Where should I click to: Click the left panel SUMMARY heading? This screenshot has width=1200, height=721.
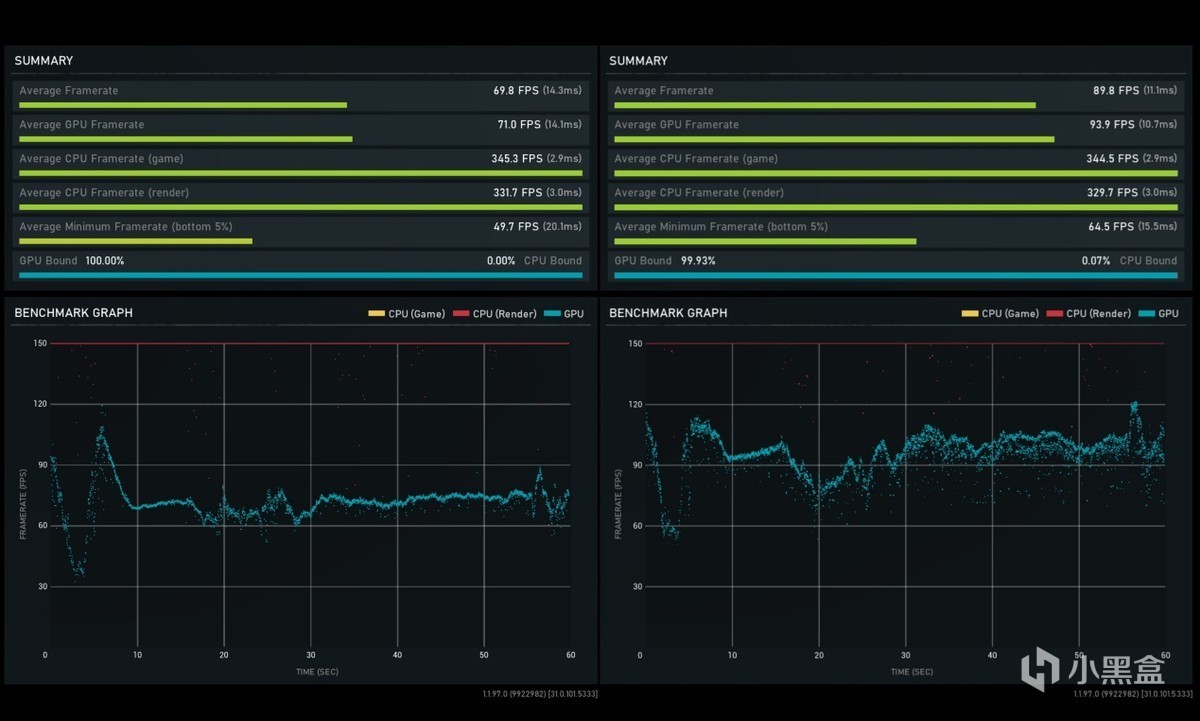[43, 61]
